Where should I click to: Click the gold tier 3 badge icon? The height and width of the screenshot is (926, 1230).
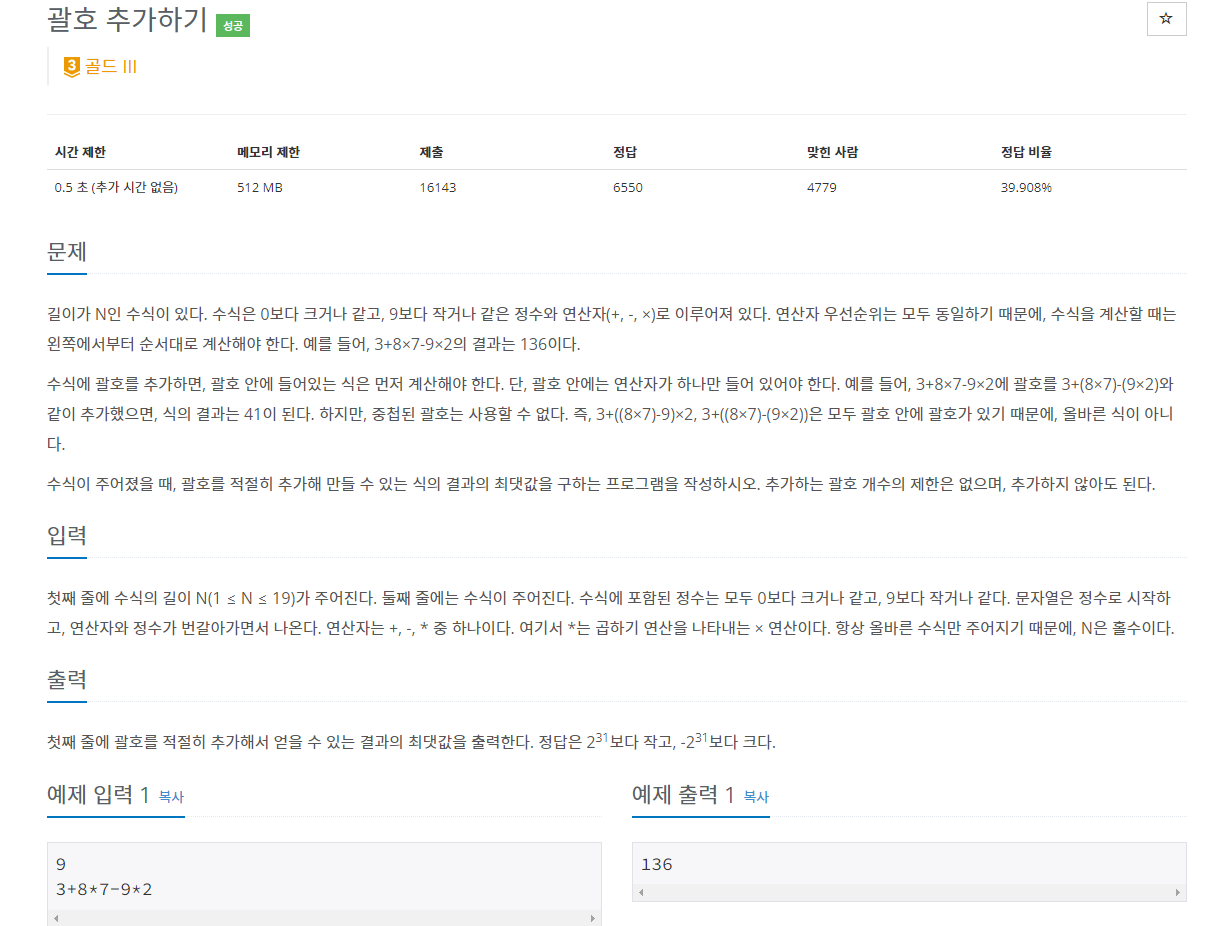point(71,67)
